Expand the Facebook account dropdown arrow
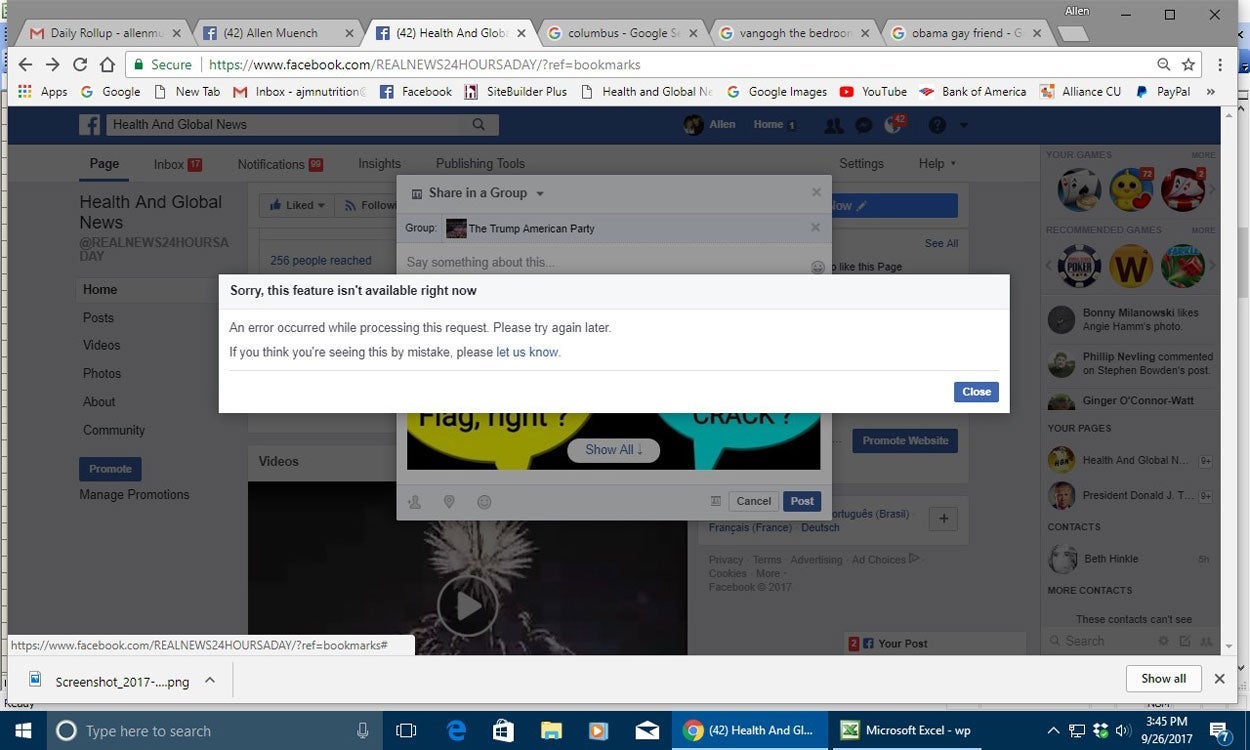 964,125
